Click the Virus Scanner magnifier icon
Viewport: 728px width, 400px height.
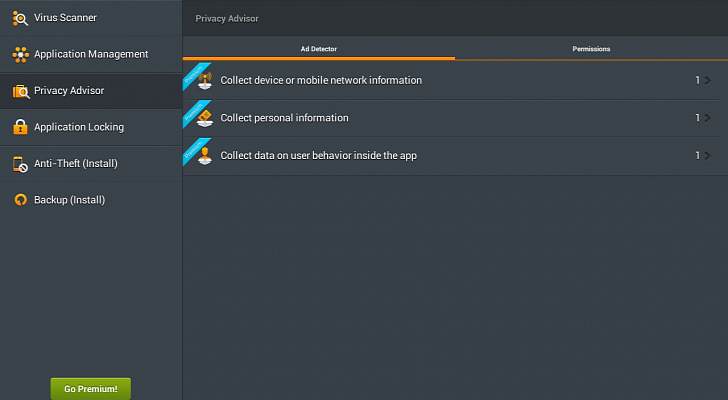pyautogui.click(x=20, y=18)
